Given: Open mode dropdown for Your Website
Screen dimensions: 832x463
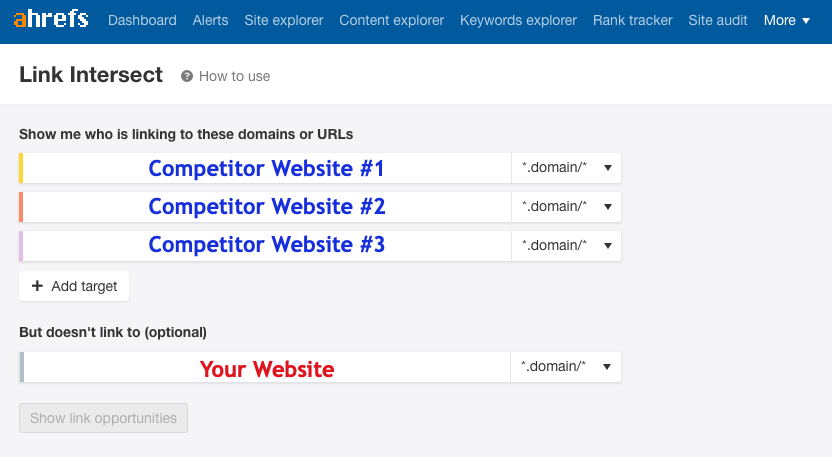Looking at the screenshot, I should click(566, 367).
